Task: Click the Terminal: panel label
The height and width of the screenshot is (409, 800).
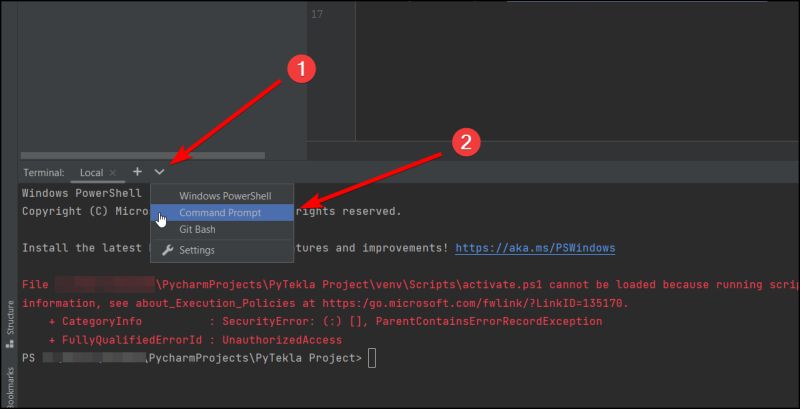Action: [x=44, y=173]
